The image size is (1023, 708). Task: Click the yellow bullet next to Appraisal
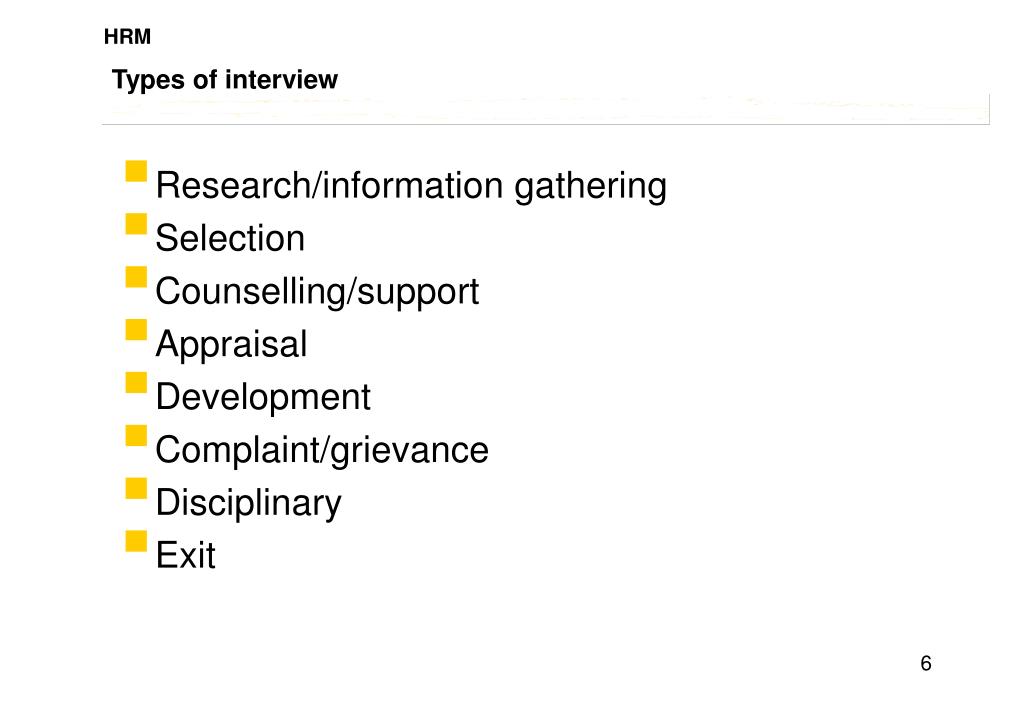(136, 329)
